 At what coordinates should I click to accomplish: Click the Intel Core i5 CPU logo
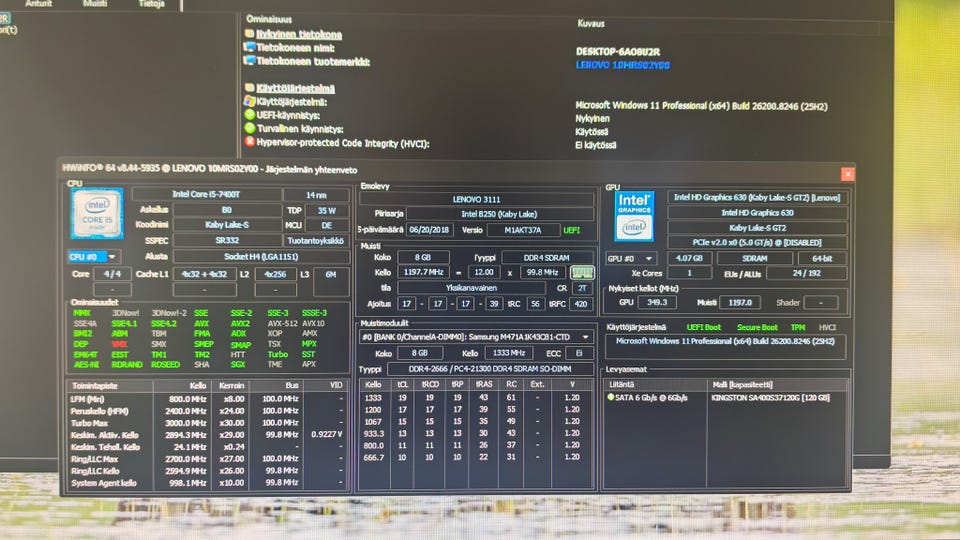[x=97, y=214]
